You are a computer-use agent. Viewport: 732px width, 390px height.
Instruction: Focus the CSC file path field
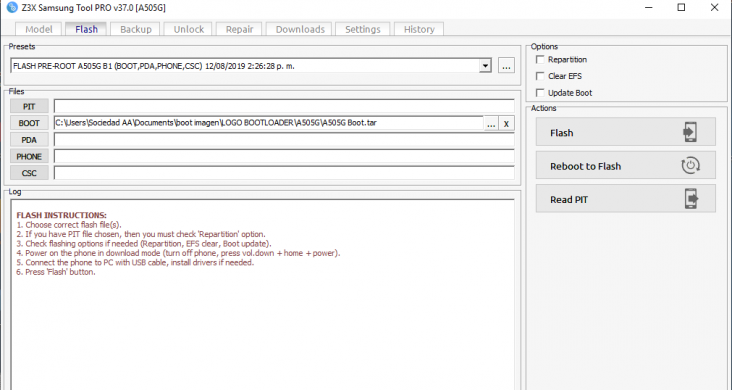tap(284, 173)
